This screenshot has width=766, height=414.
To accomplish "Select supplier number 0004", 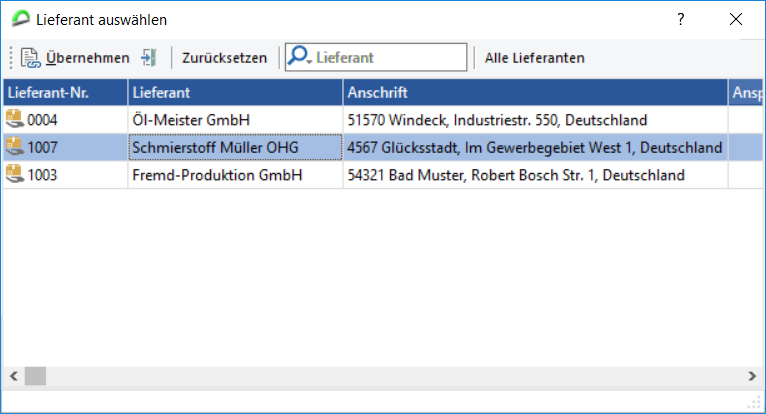I will click(x=42, y=120).
